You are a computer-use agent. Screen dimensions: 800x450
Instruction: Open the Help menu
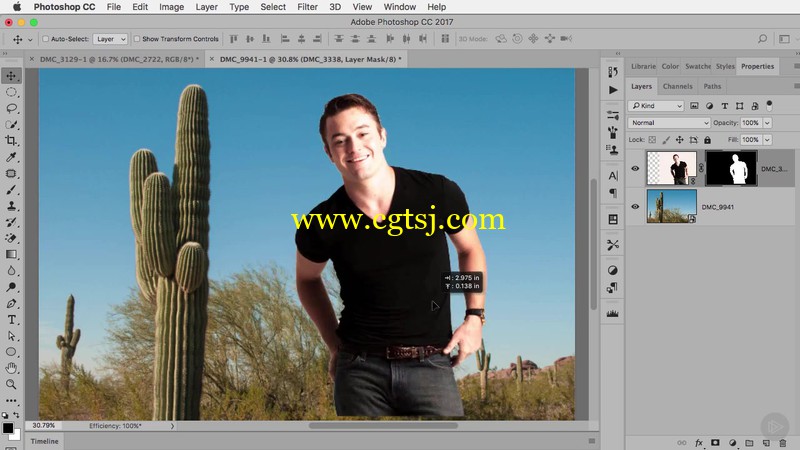(x=436, y=7)
